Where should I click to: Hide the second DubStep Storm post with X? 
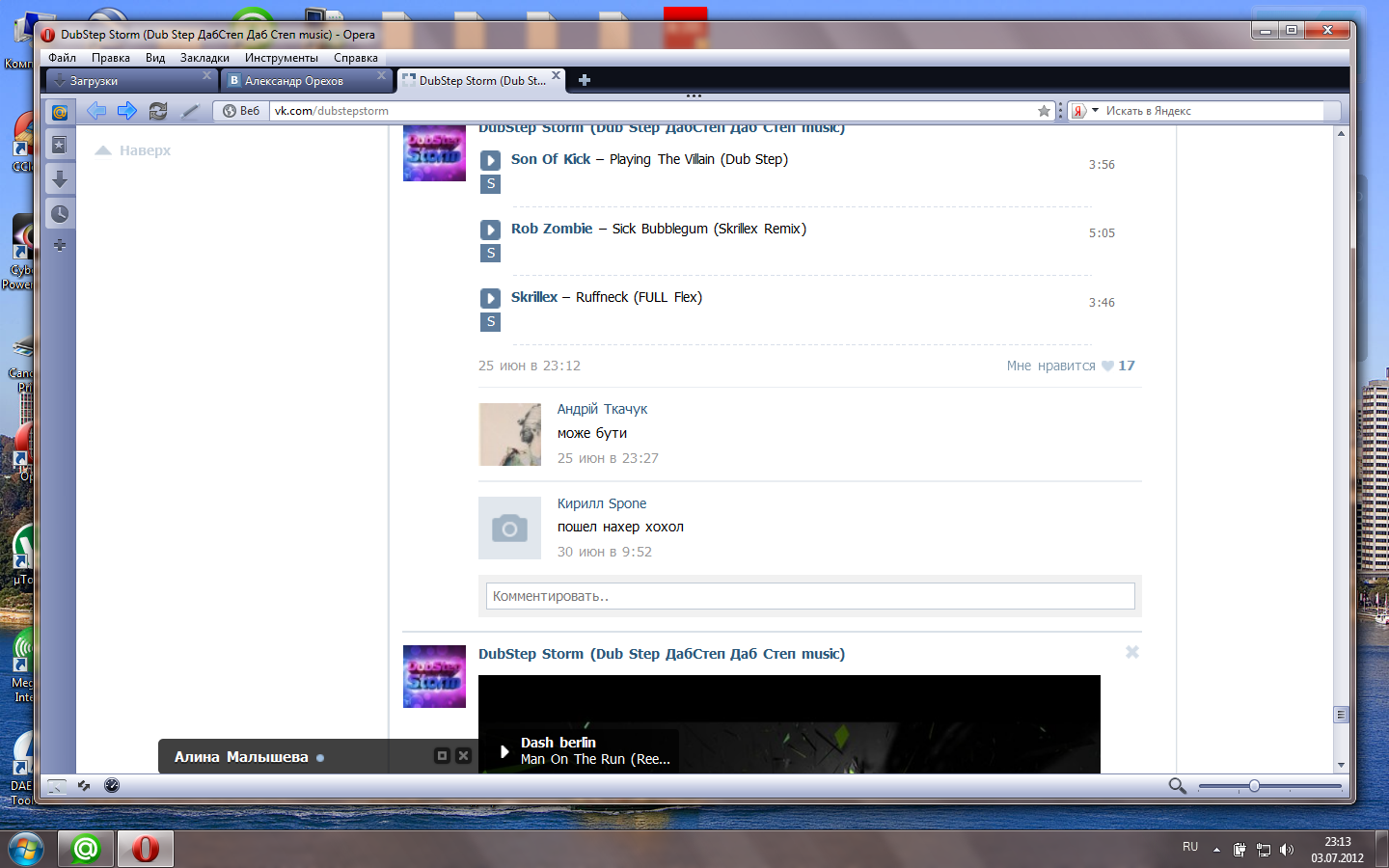click(x=1132, y=652)
